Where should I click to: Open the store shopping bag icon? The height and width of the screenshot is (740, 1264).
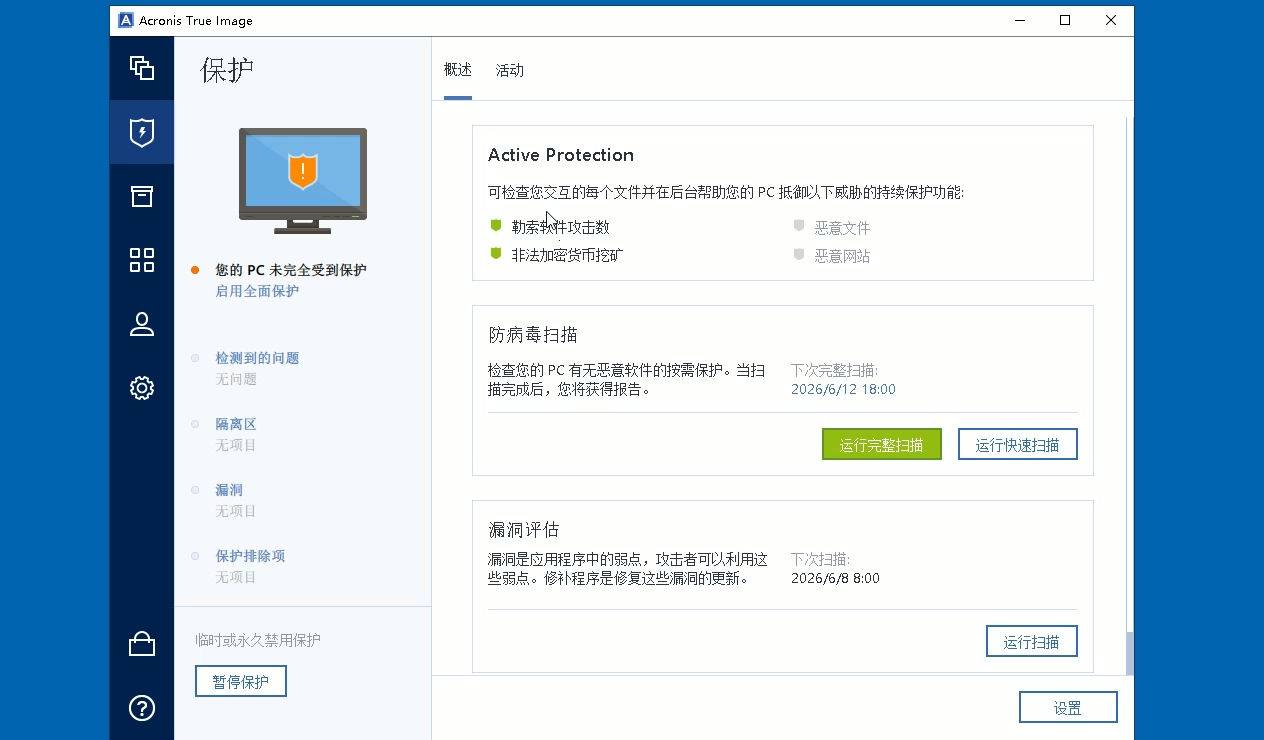(x=142, y=644)
